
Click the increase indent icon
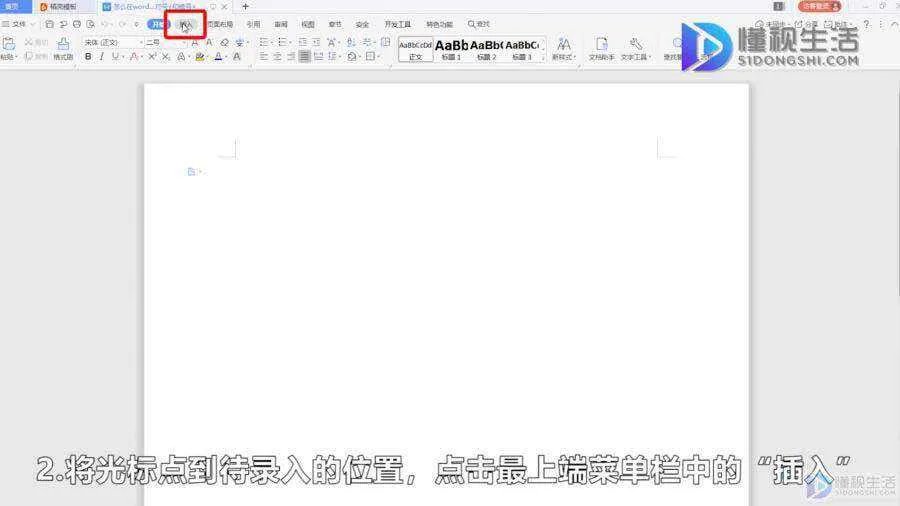coord(316,42)
